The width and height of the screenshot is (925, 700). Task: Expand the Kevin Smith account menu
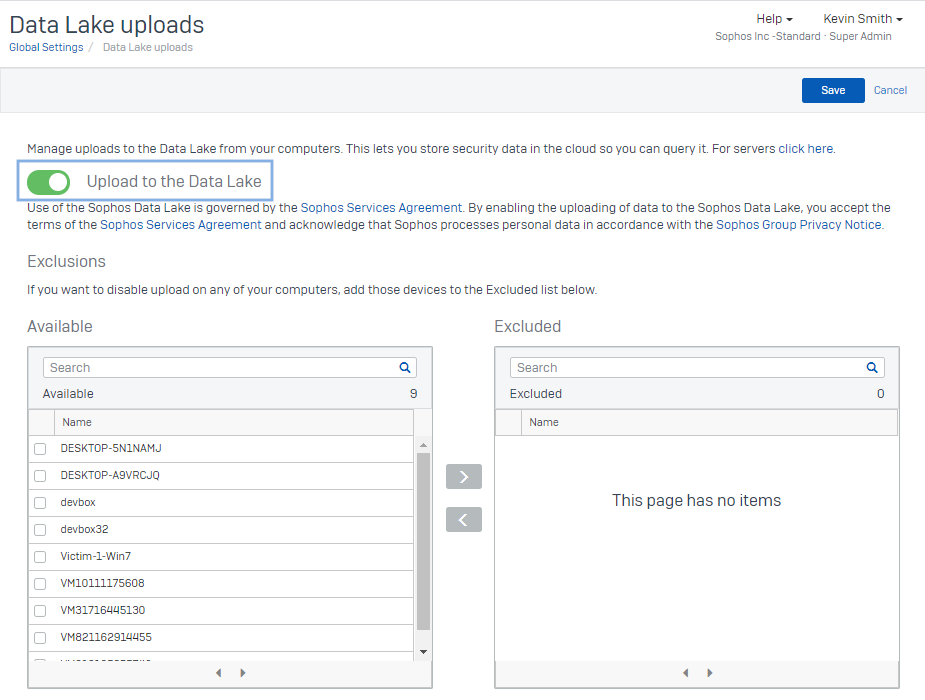pos(862,19)
